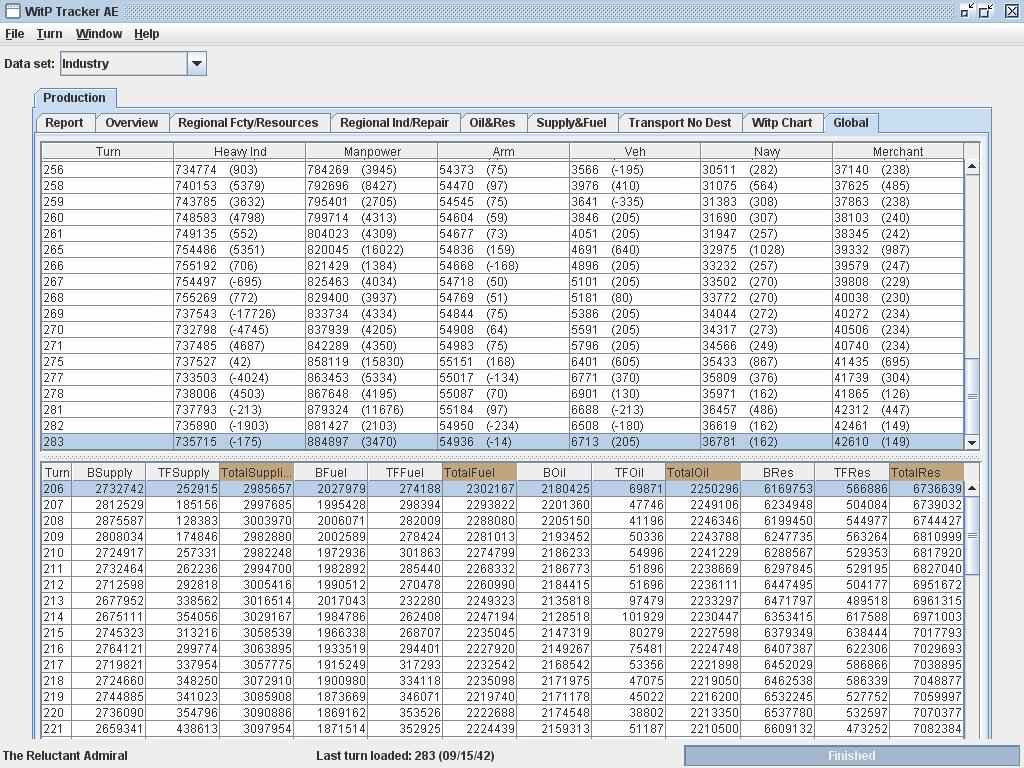The width and height of the screenshot is (1024, 768).
Task: Click Veh cell 6688 (-213) in turn 281
Action: pyautogui.click(x=635, y=410)
